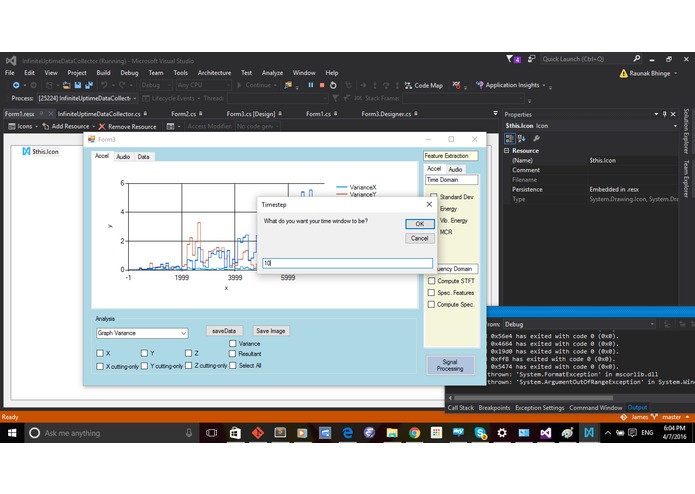695x494 pixels.
Task: Click the Timestep time window input field
Action: tap(348, 263)
